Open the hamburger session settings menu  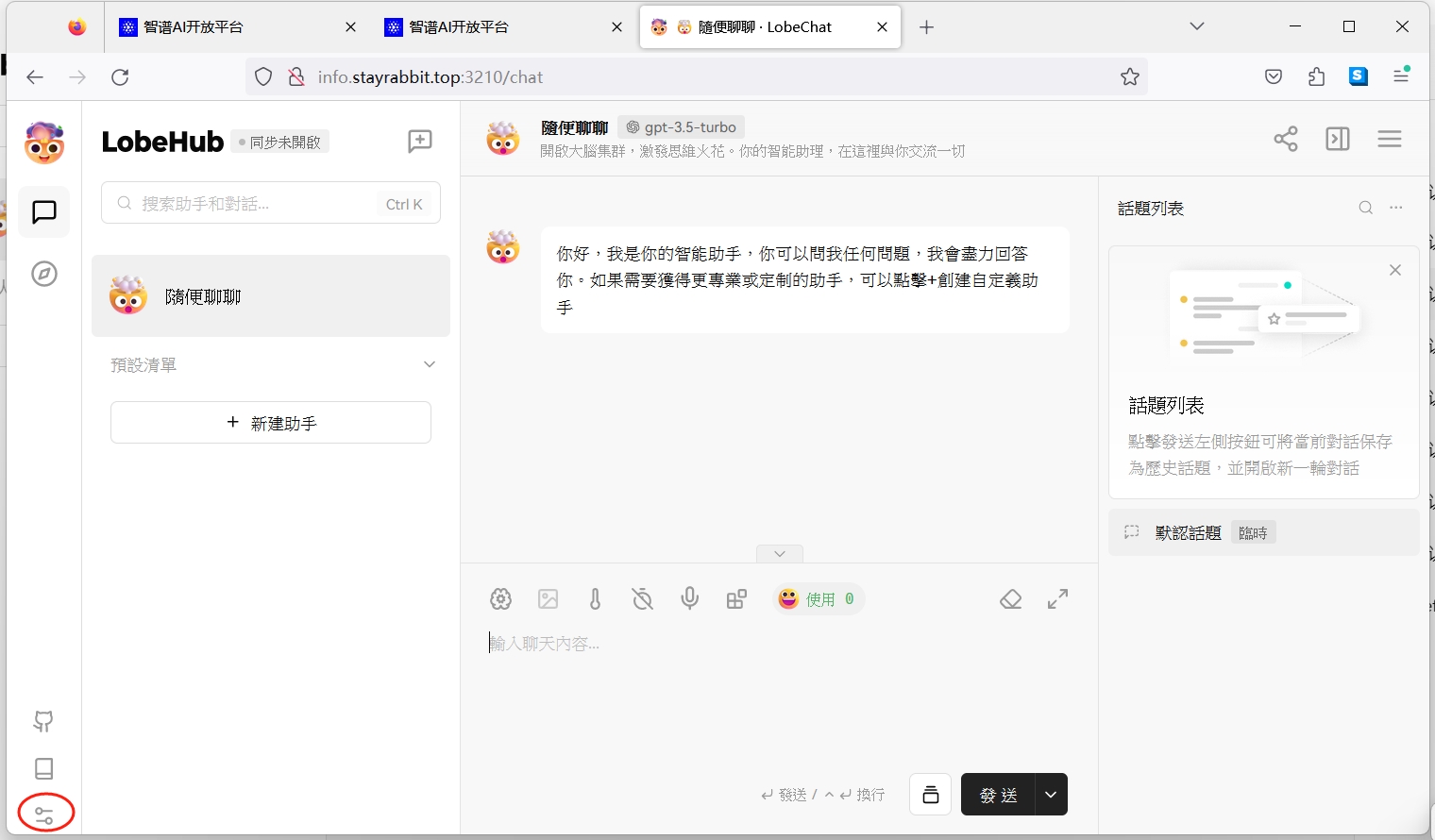tap(1390, 139)
